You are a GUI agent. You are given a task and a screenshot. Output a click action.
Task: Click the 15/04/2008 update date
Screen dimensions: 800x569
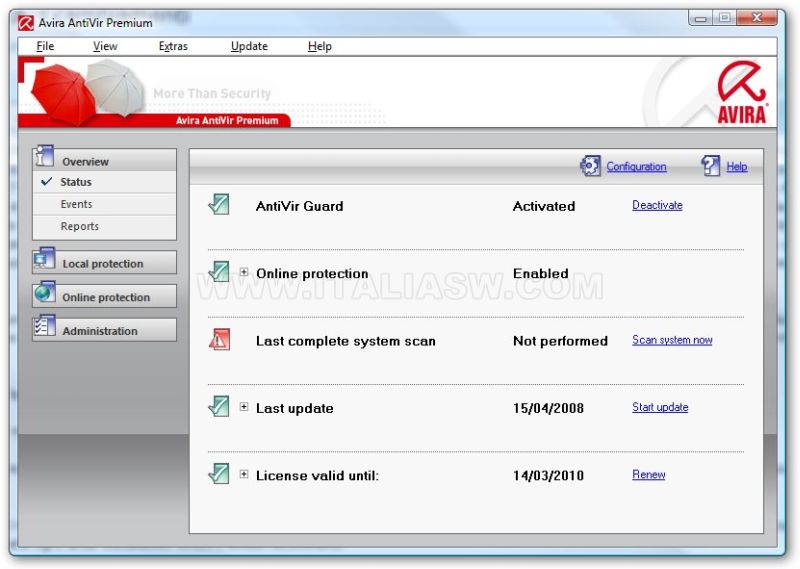point(548,408)
